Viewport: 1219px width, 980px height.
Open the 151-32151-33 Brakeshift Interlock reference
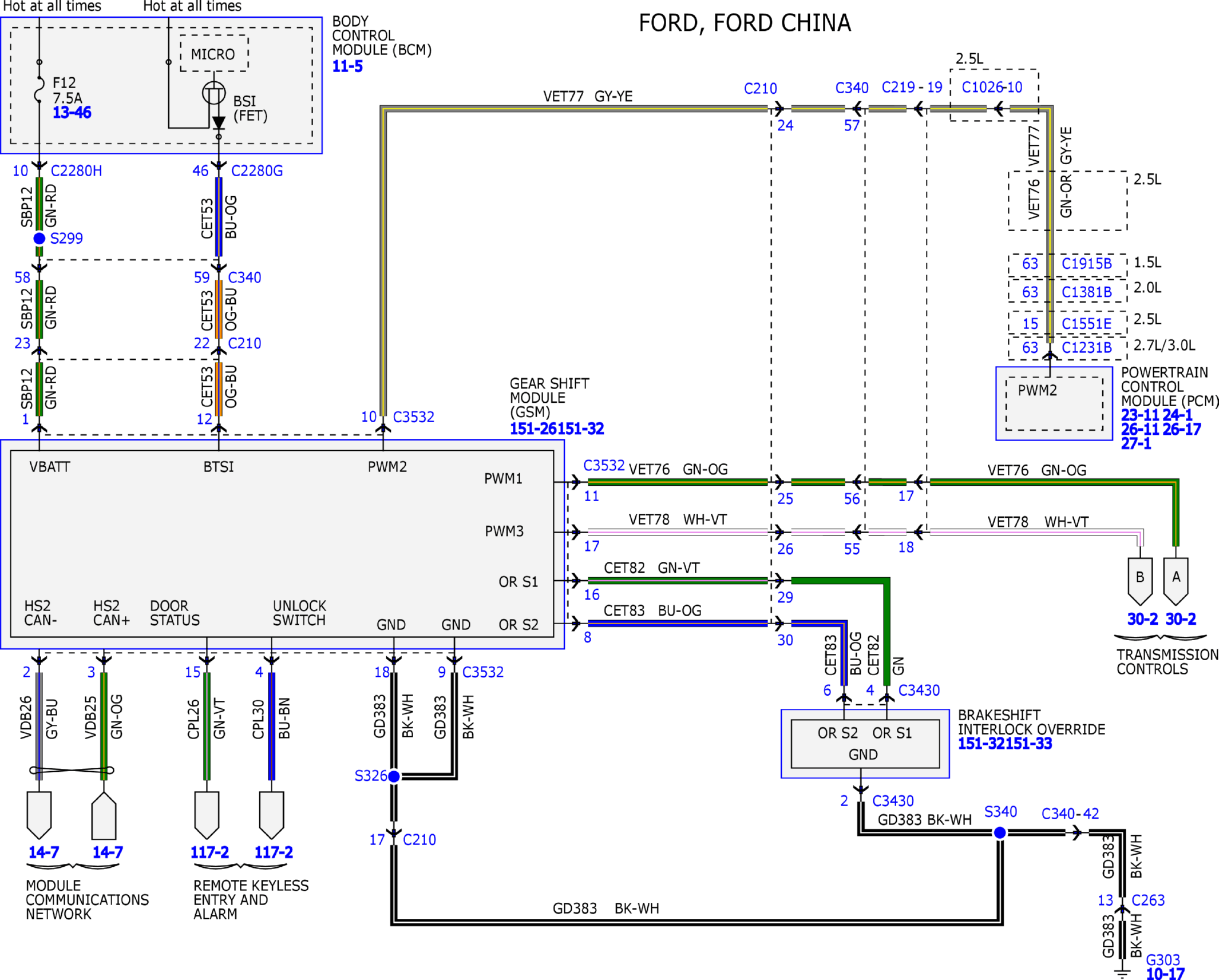click(1005, 744)
